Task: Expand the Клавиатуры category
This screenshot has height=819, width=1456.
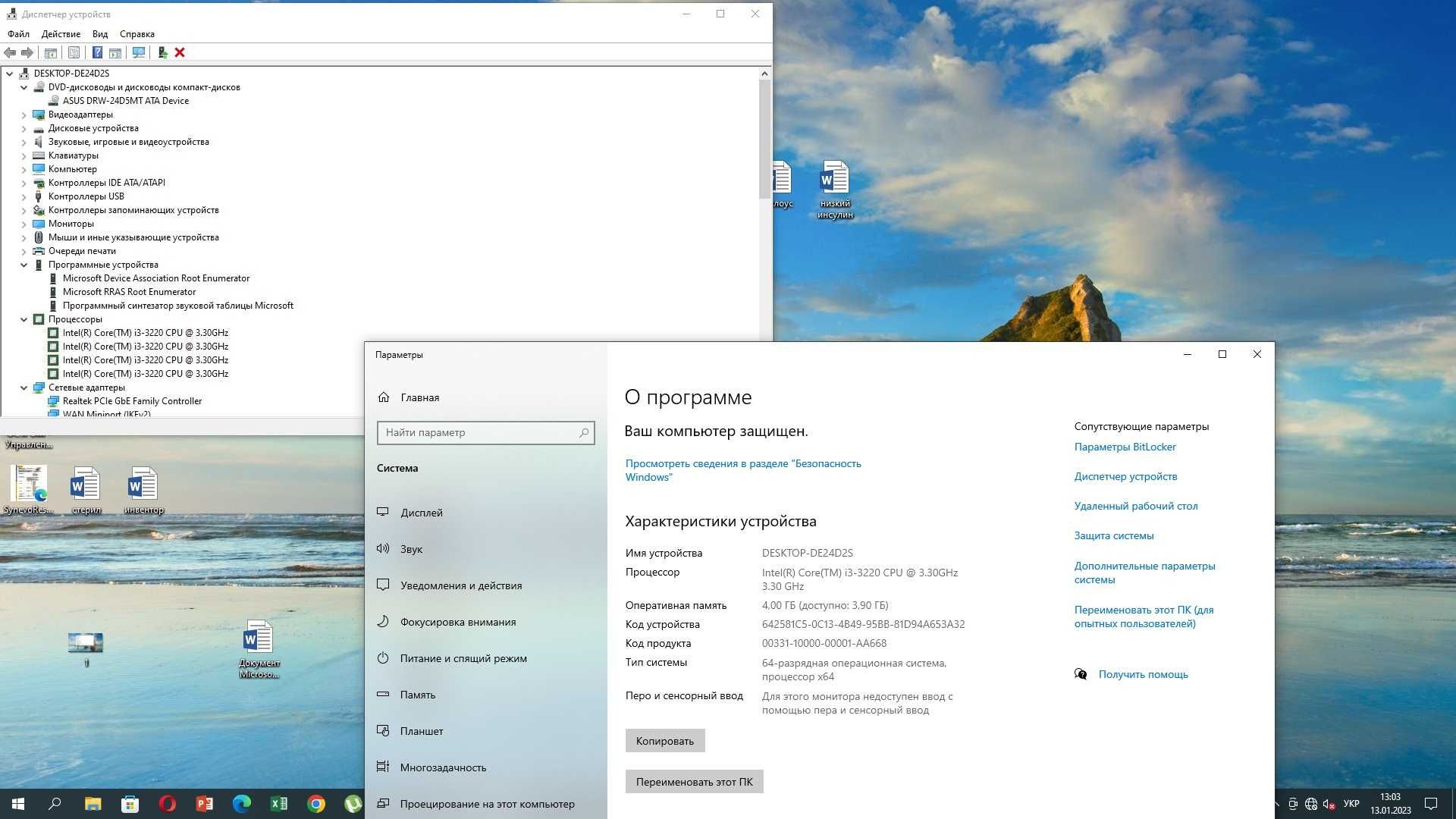Action: point(24,155)
